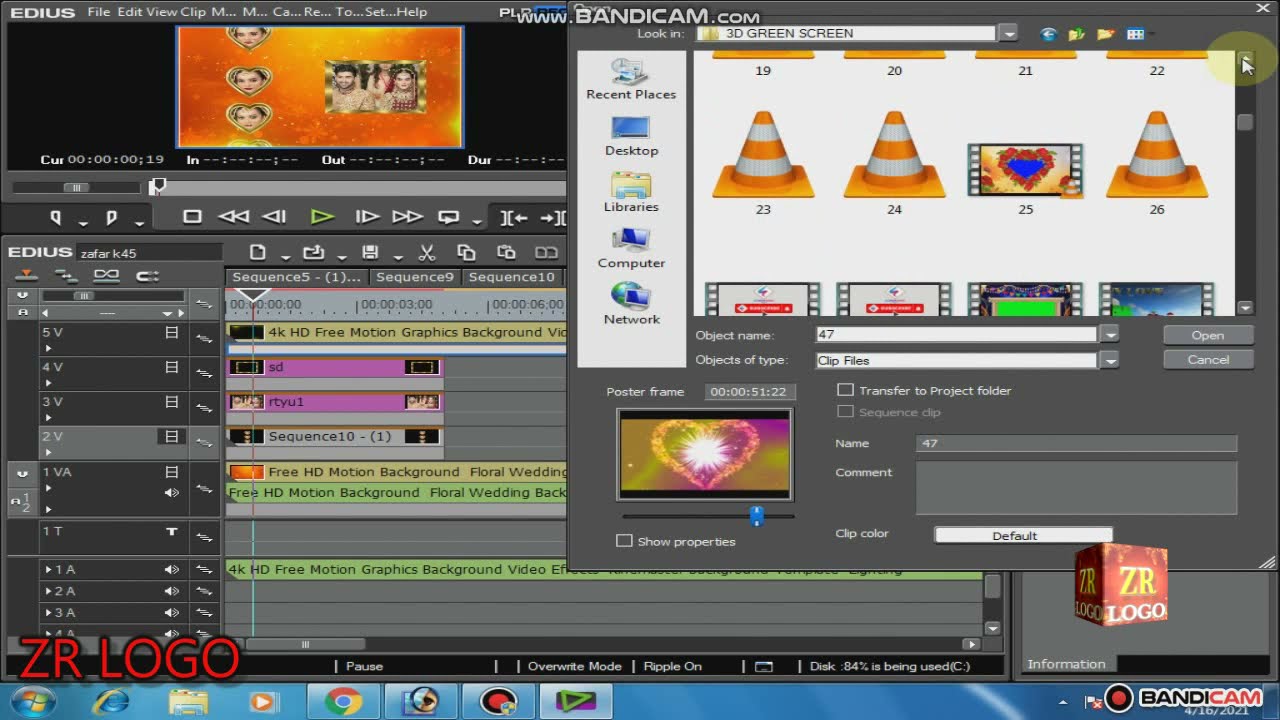Click the Up One Level folder icon
The height and width of the screenshot is (720, 1280).
click(1077, 34)
